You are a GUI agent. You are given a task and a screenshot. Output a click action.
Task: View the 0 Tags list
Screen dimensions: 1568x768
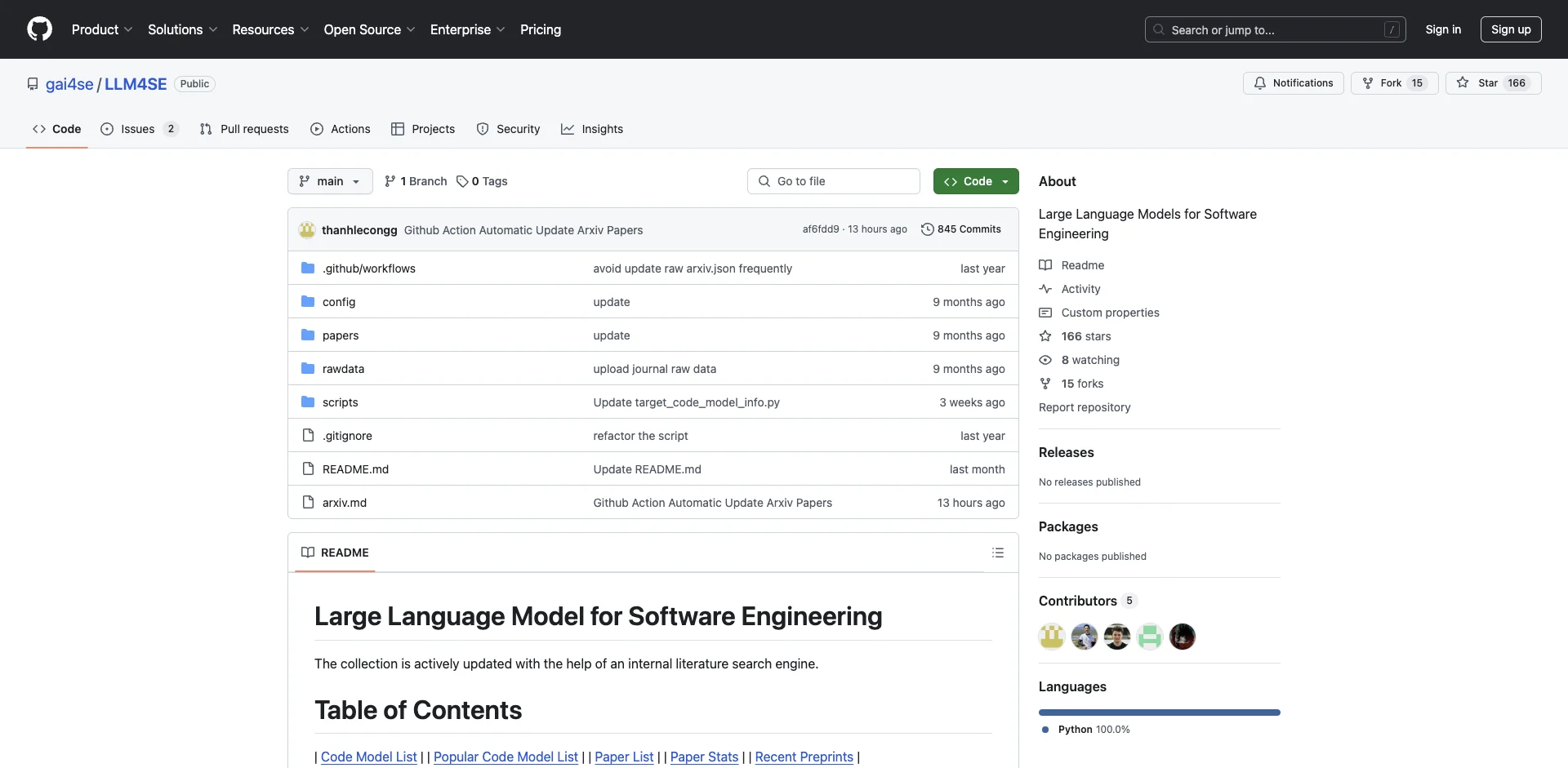tap(482, 181)
